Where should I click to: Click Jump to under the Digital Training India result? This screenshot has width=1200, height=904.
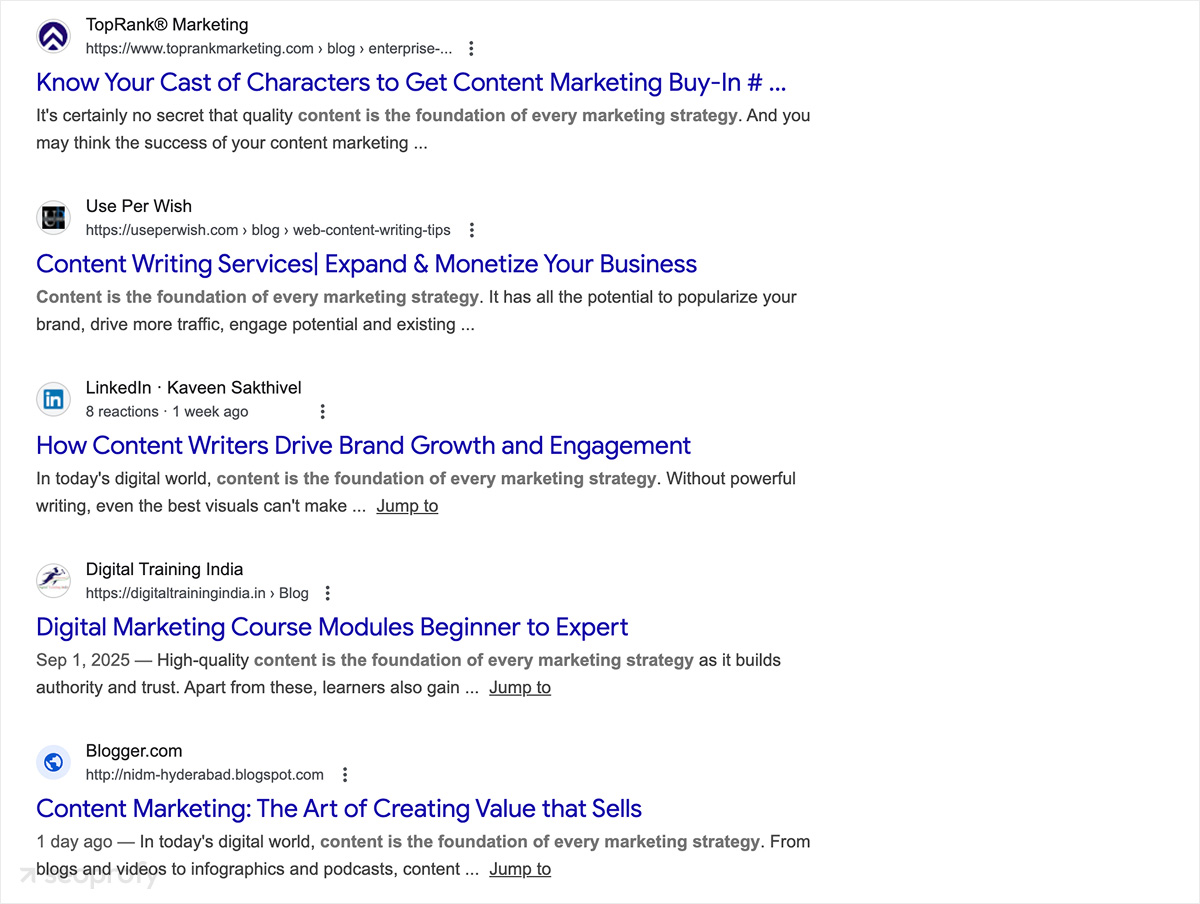pos(520,687)
